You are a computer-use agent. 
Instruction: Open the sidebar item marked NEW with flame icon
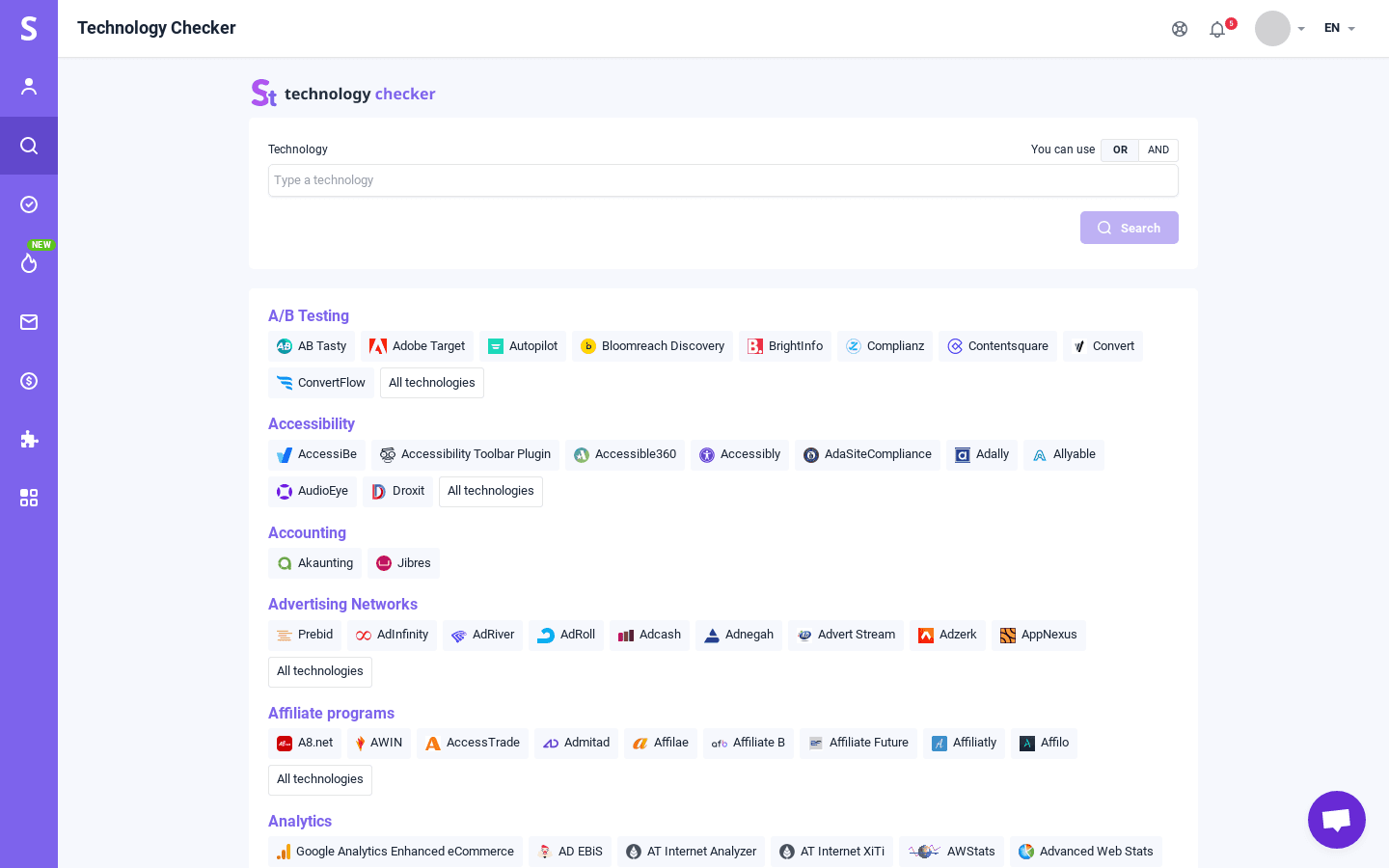[29, 263]
